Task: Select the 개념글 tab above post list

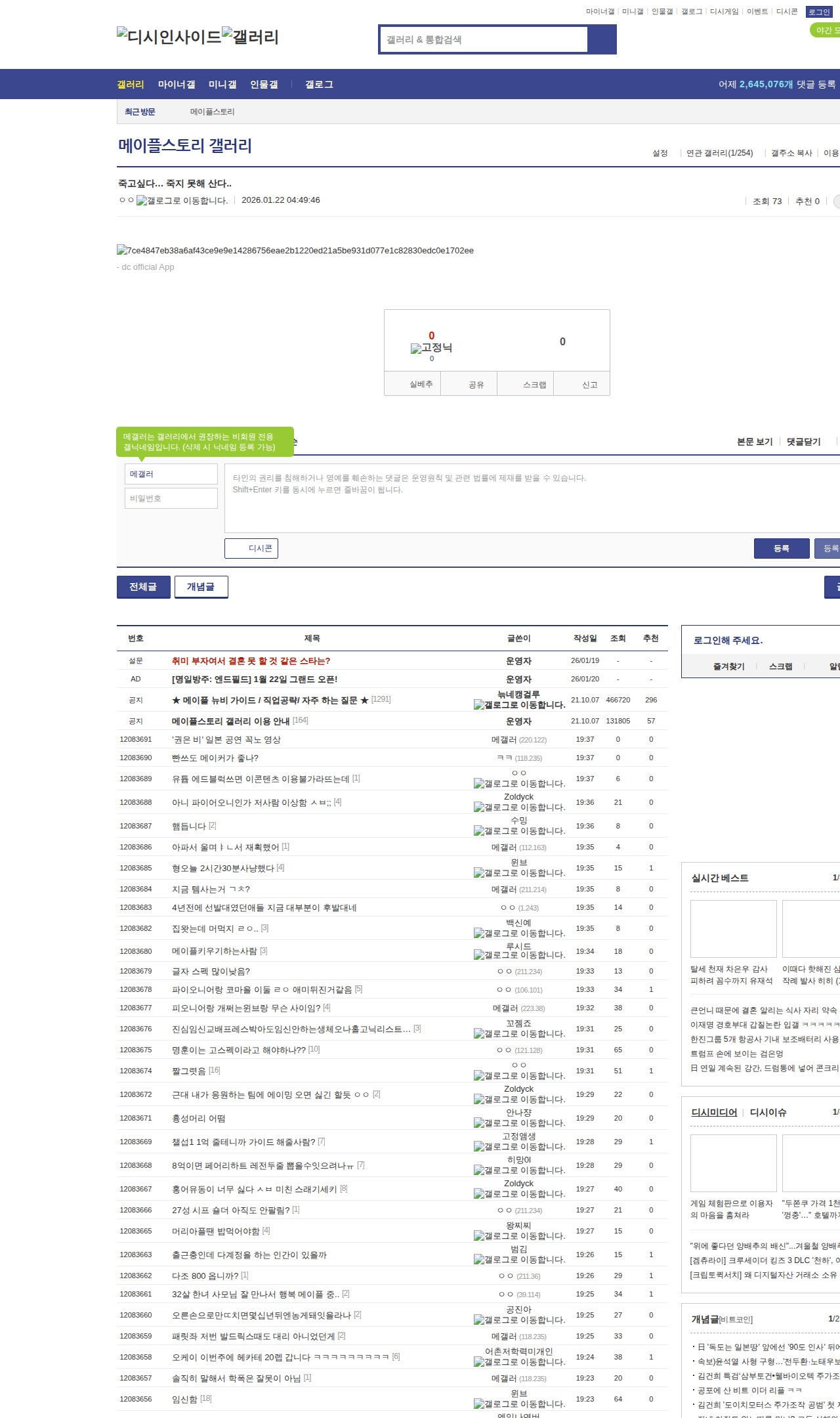Action: coord(201,587)
